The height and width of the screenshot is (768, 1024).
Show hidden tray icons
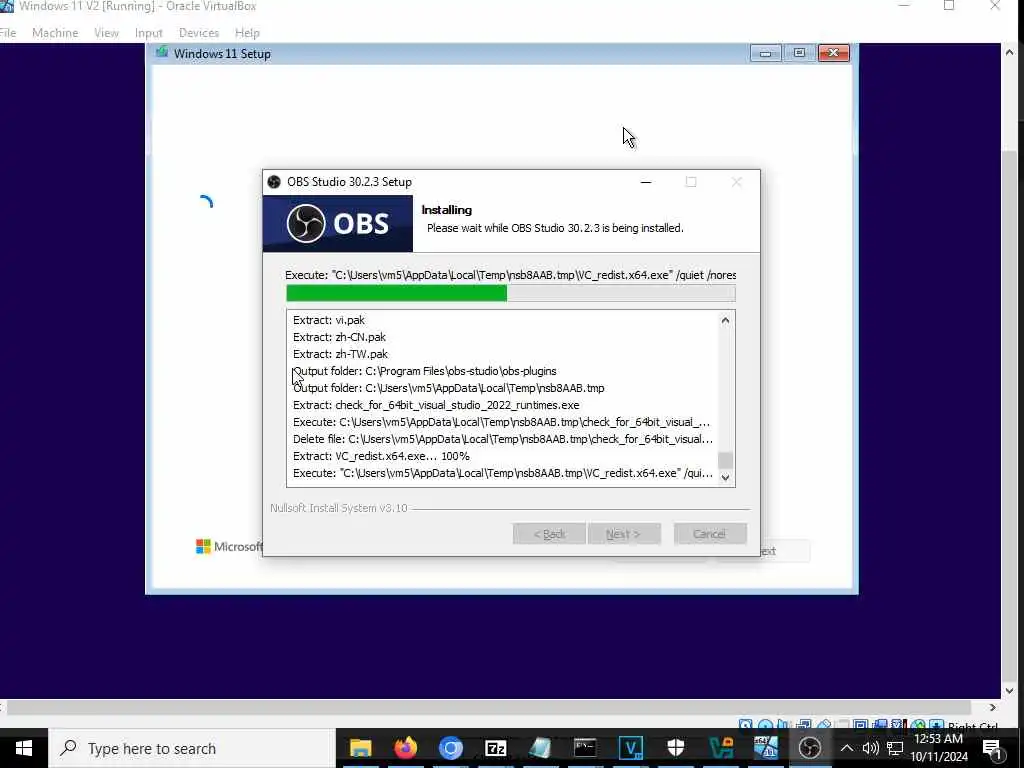846,748
